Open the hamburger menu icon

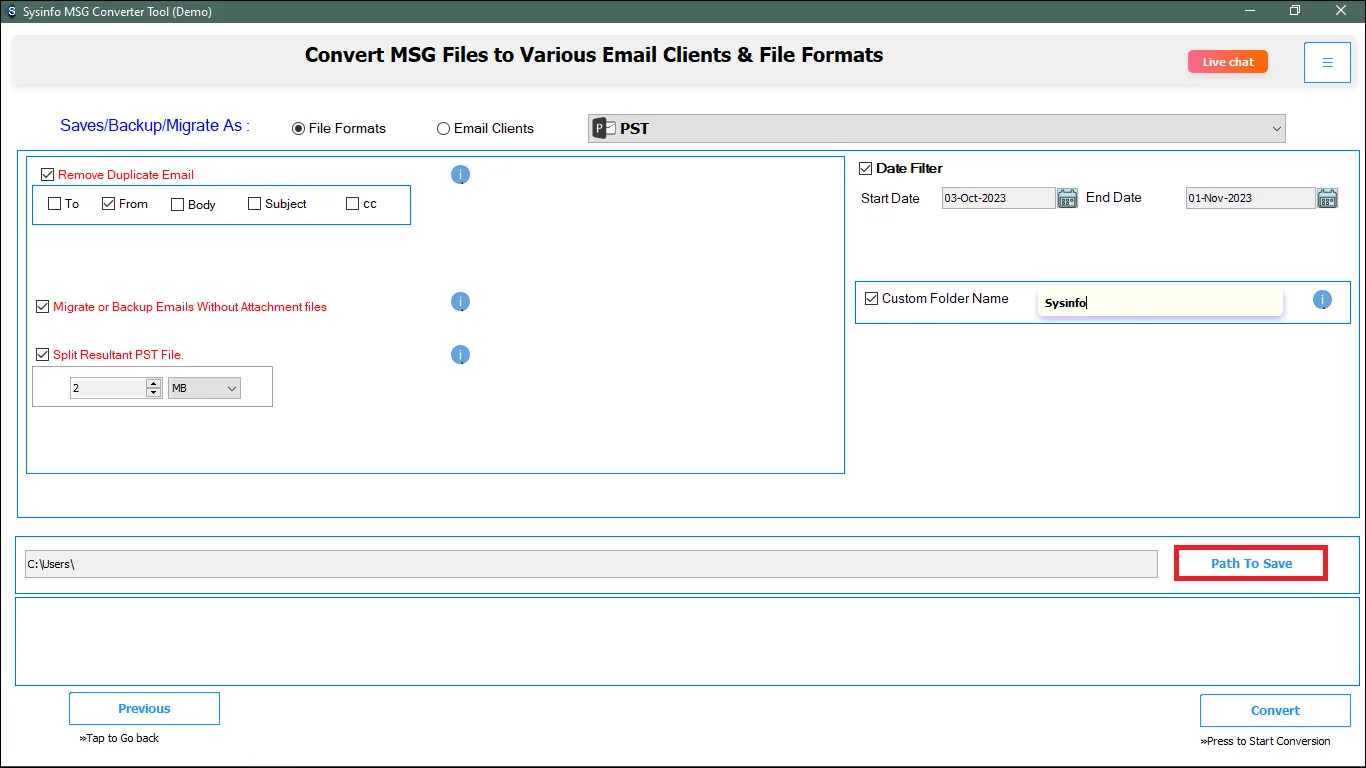click(1327, 63)
